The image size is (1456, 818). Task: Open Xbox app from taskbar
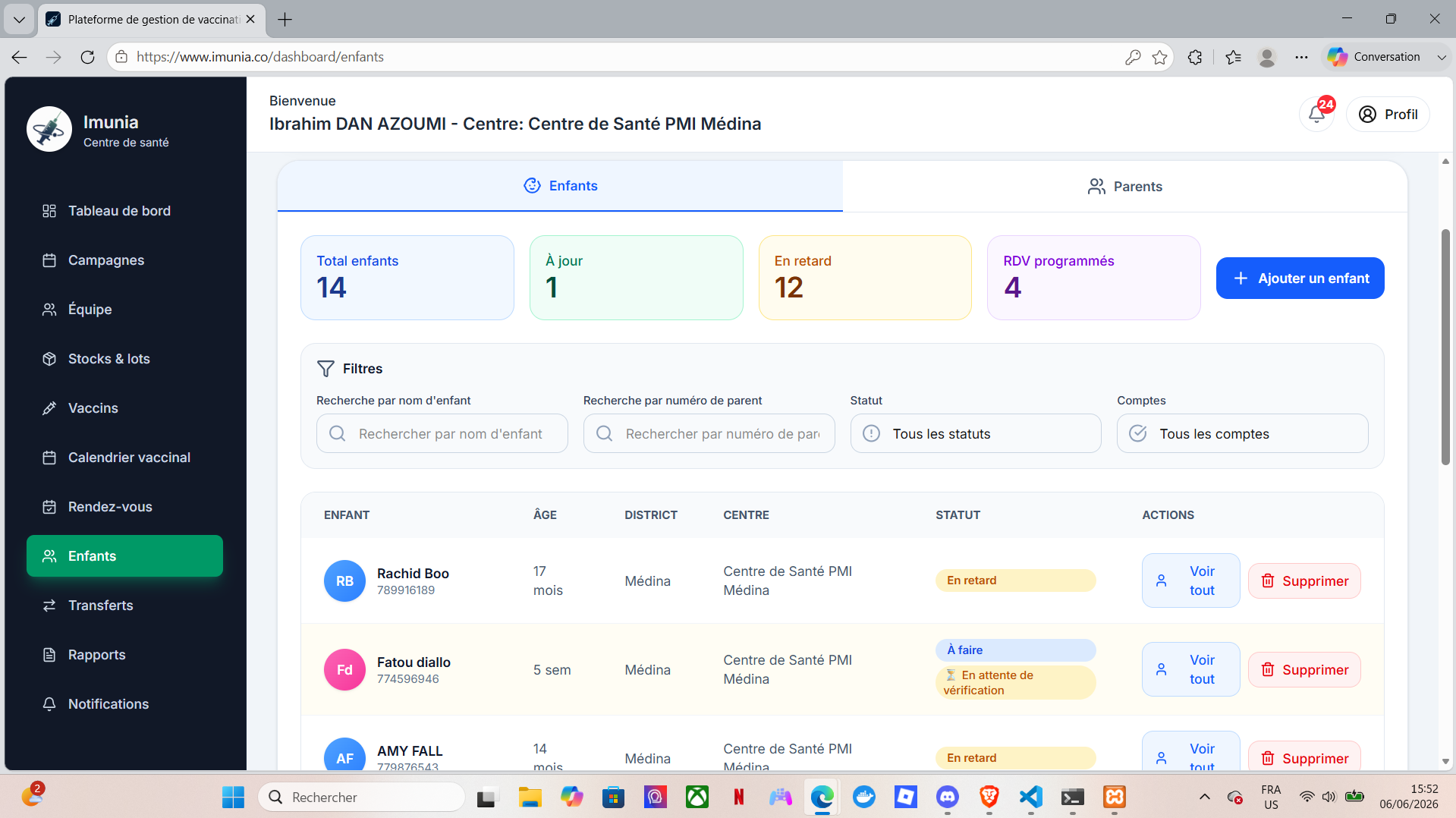coord(697,797)
